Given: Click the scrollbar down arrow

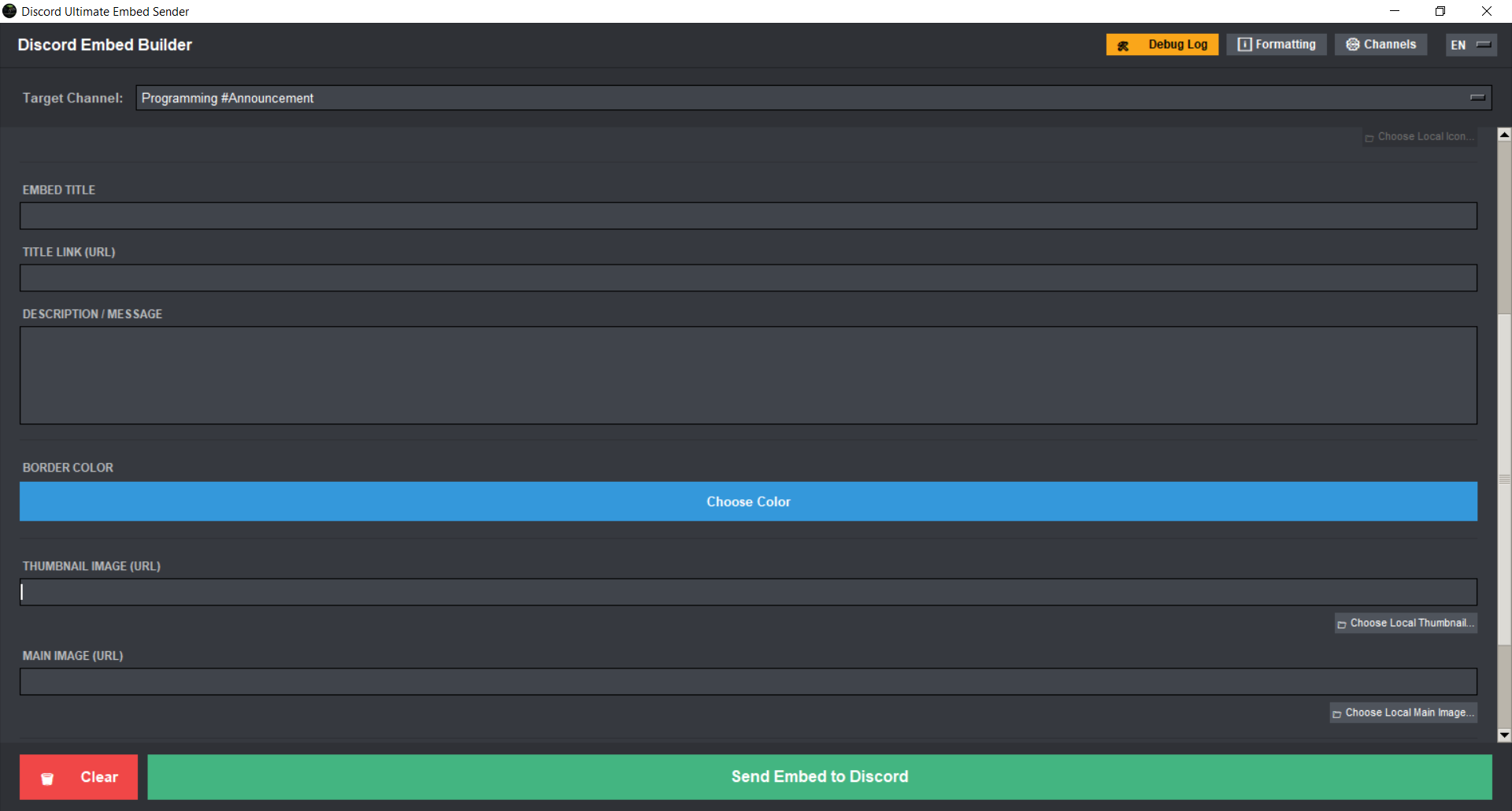Looking at the screenshot, I should pyautogui.click(x=1504, y=735).
